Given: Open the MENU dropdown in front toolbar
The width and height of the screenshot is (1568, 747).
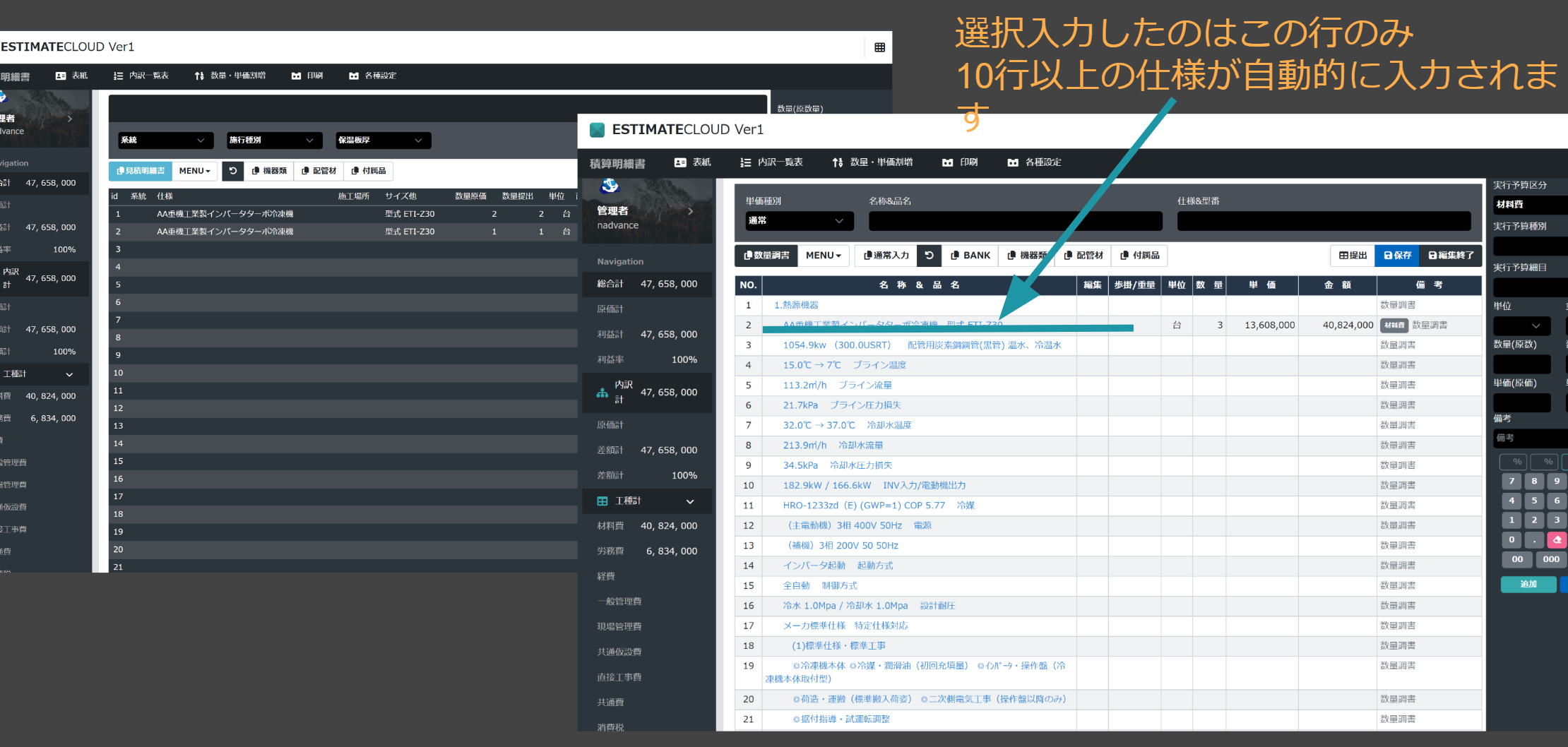Looking at the screenshot, I should (823, 256).
